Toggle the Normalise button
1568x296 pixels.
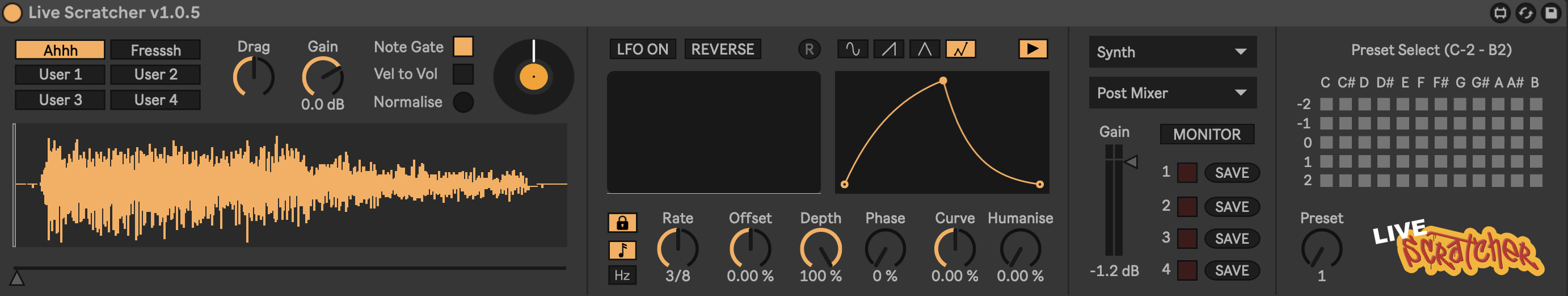tap(463, 102)
